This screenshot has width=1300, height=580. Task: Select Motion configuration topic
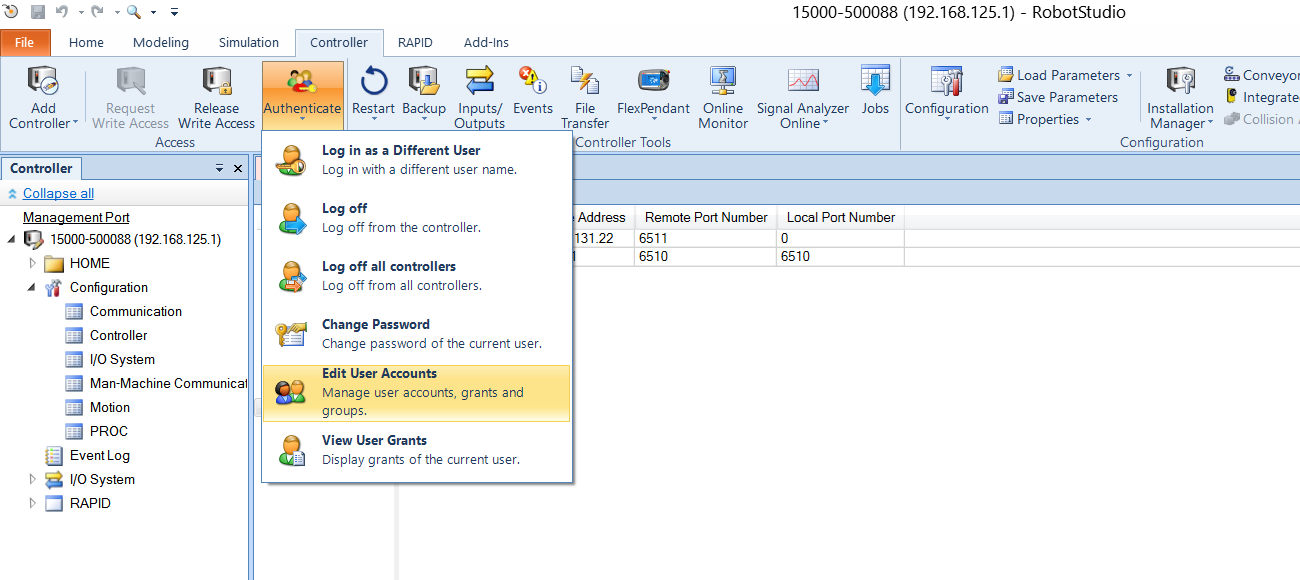(110, 407)
